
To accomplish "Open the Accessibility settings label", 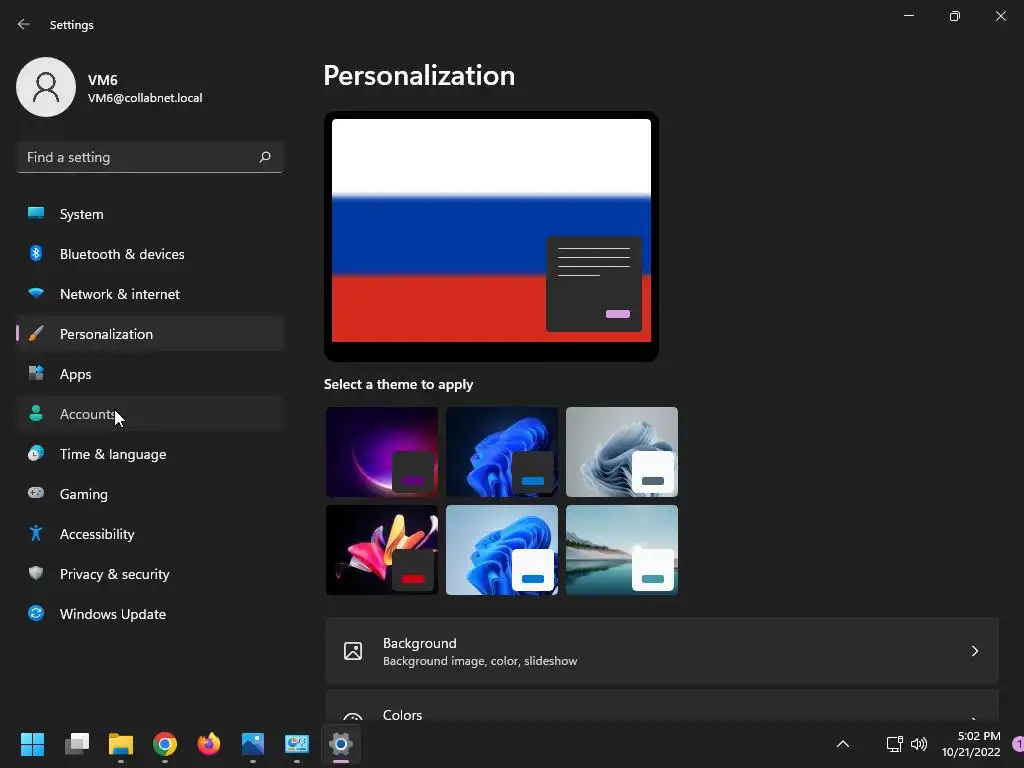I will (x=97, y=534).
